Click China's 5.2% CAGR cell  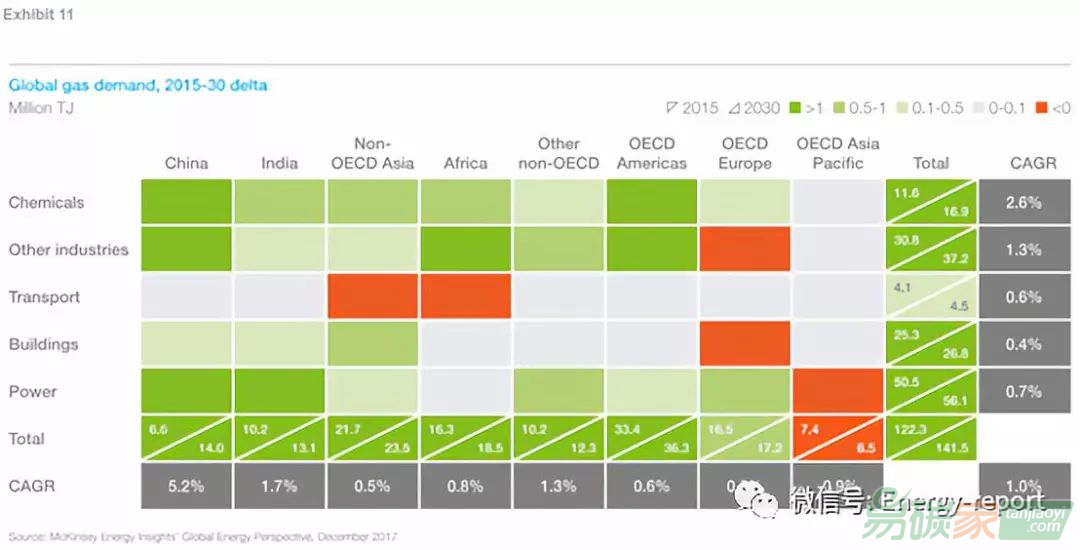186,486
